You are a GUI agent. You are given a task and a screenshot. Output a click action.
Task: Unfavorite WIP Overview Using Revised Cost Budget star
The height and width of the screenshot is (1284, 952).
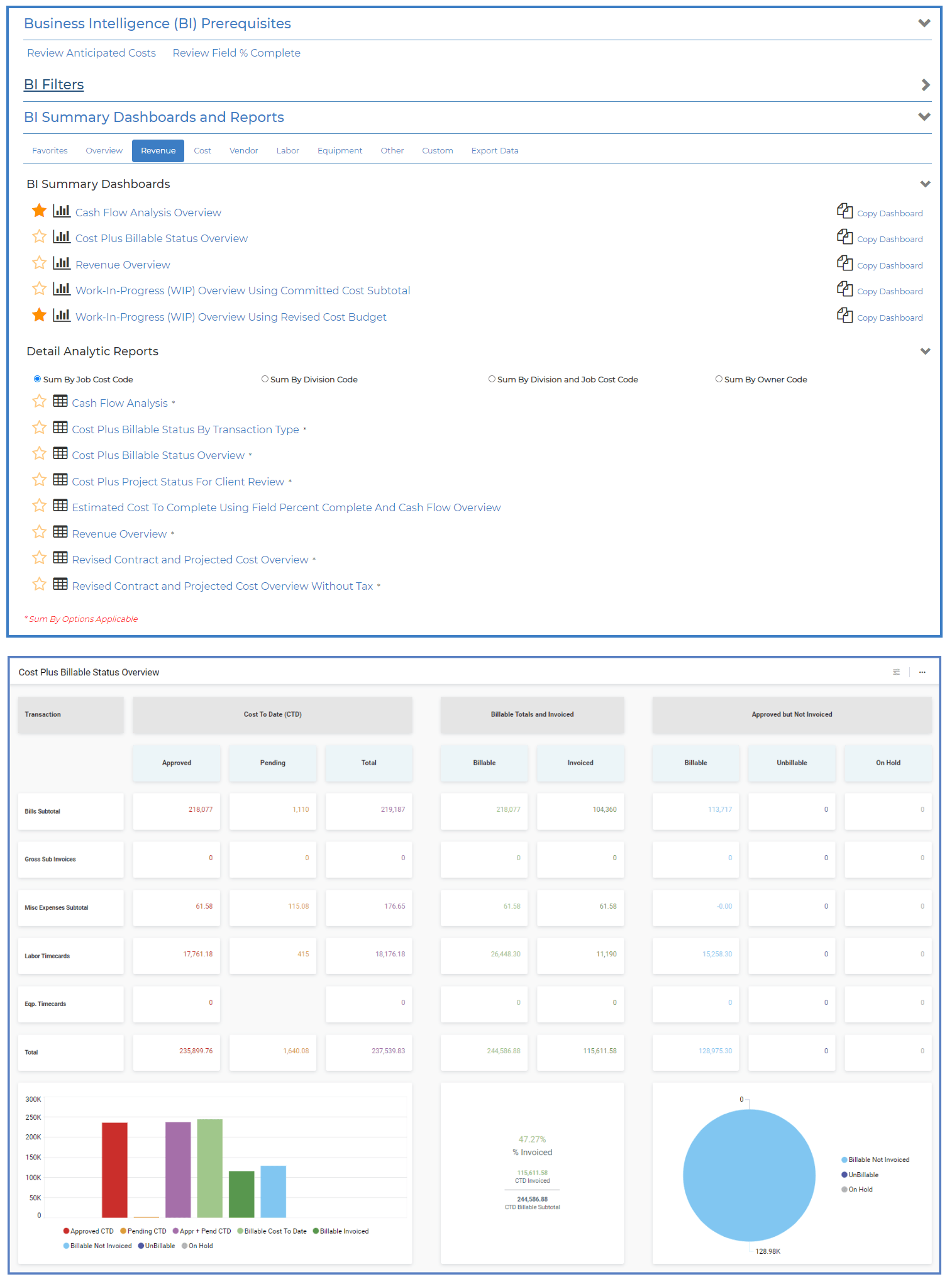(39, 315)
